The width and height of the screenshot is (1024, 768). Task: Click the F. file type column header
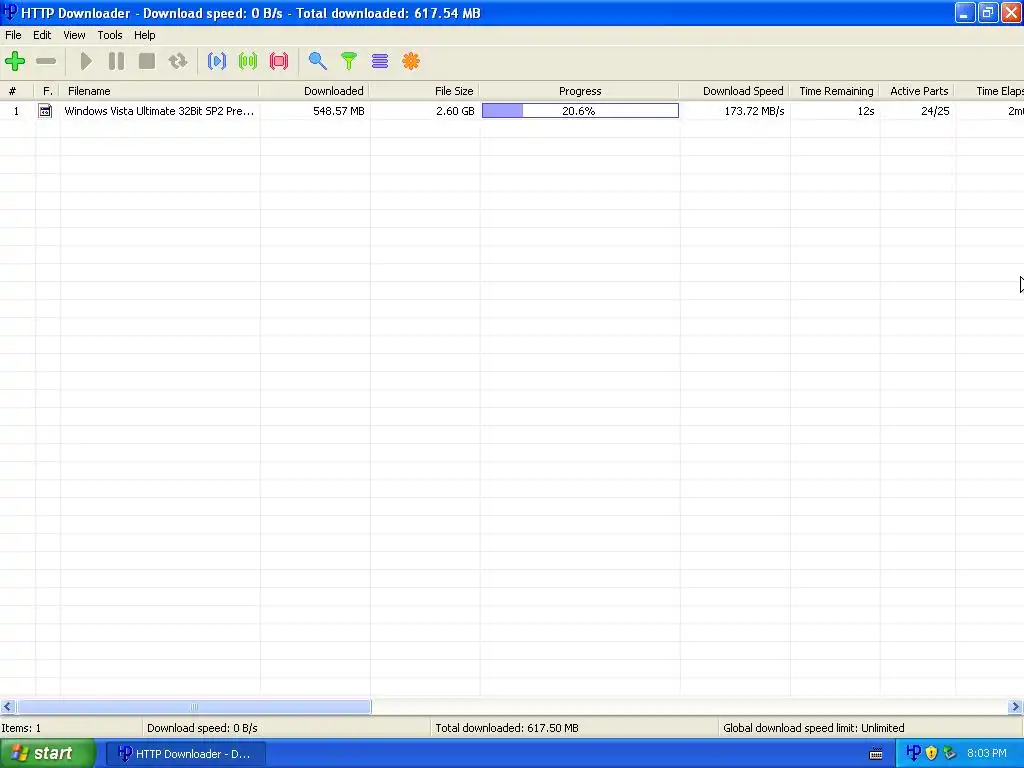coord(48,91)
